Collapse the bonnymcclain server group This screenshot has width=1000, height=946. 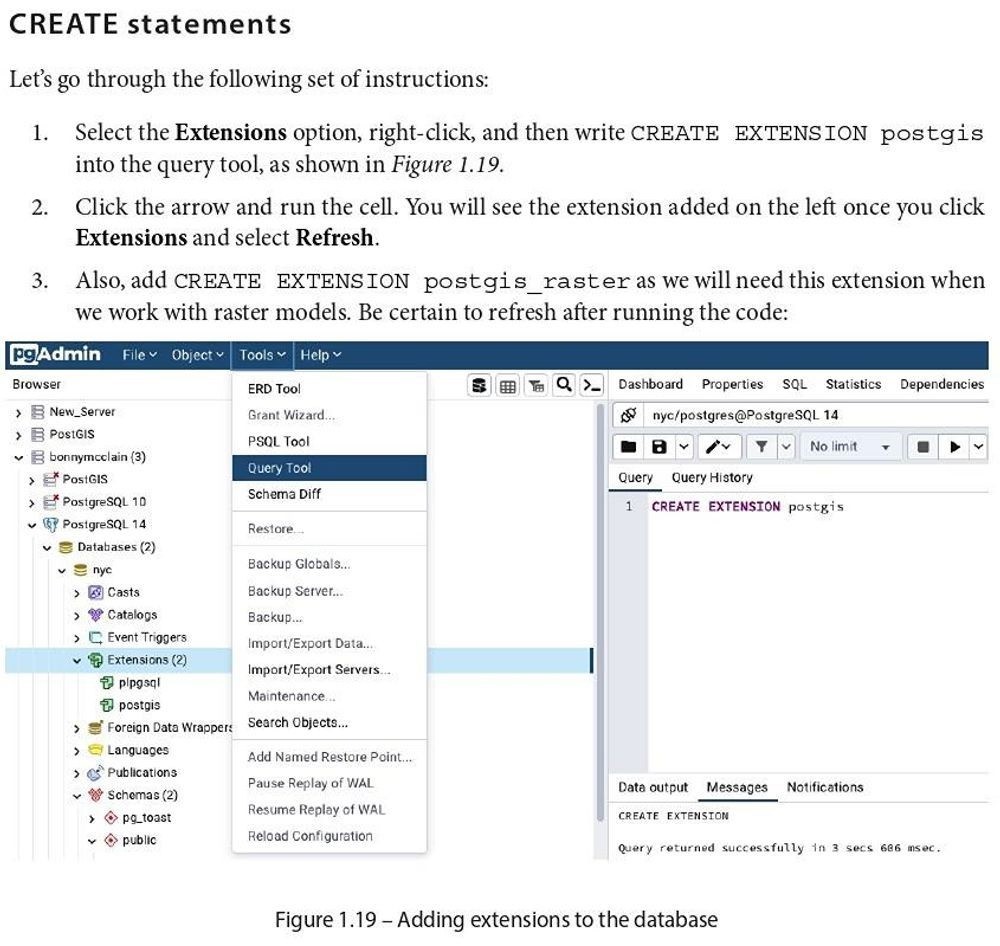point(18,457)
